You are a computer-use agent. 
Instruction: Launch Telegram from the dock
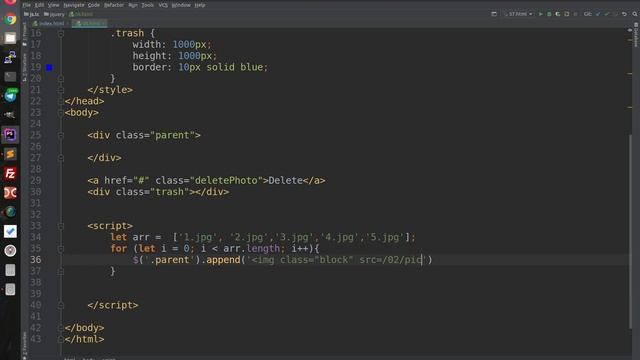tap(10, 96)
